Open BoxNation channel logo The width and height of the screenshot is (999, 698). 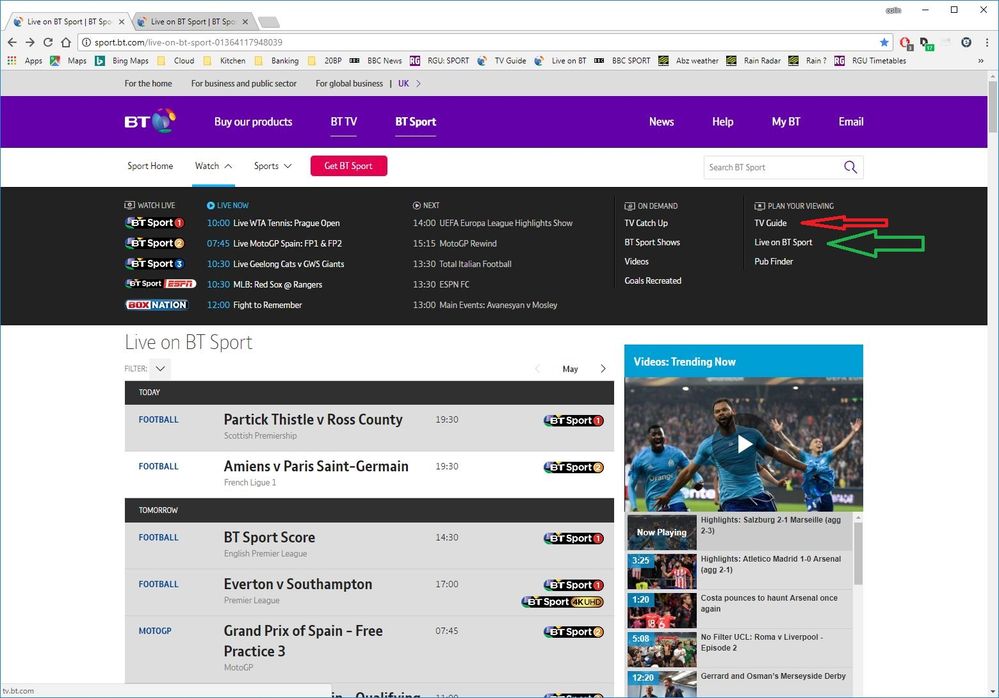156,305
